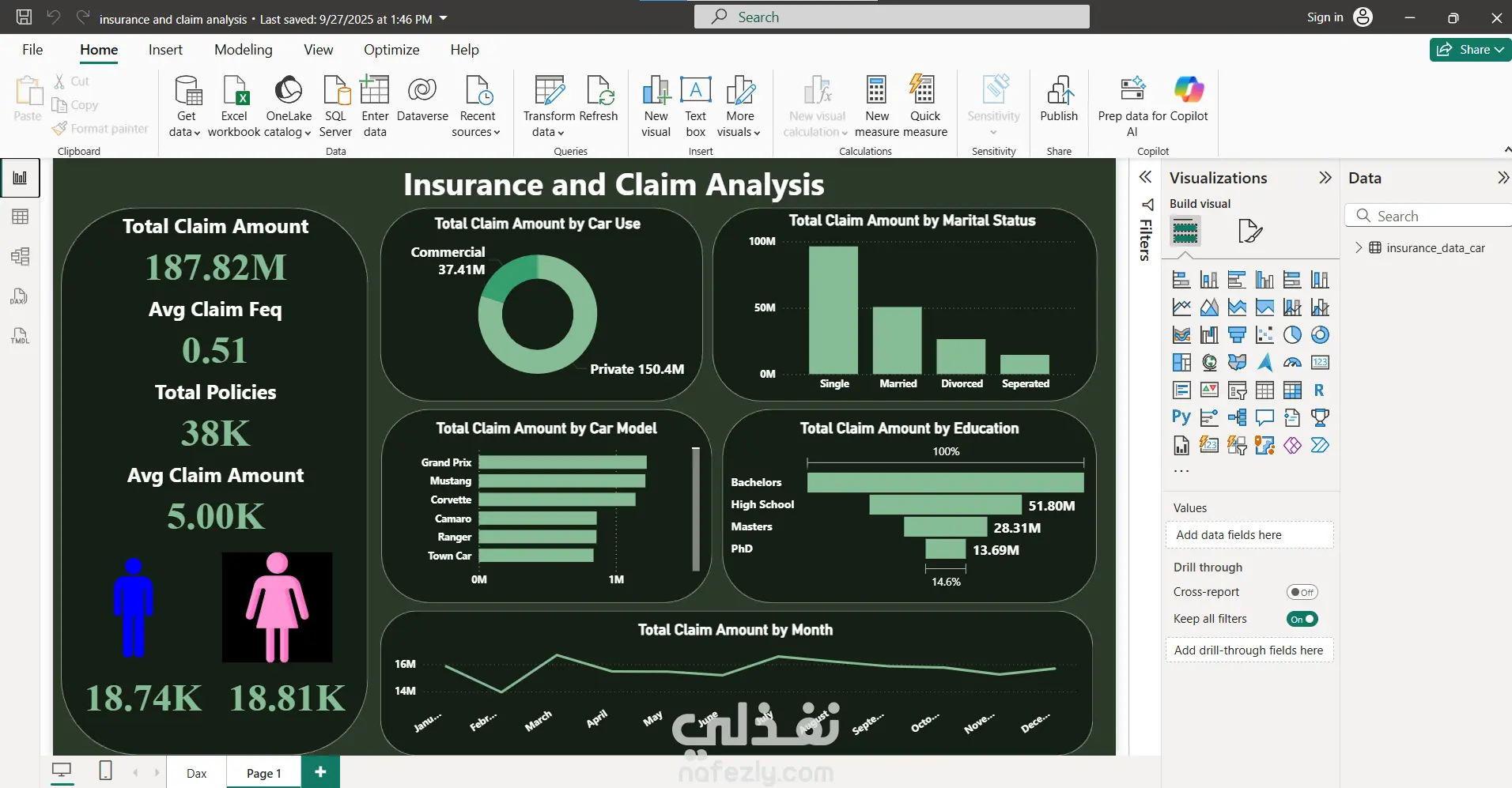Switch to mobile layout at bottom
The image size is (1512, 788).
point(106,771)
